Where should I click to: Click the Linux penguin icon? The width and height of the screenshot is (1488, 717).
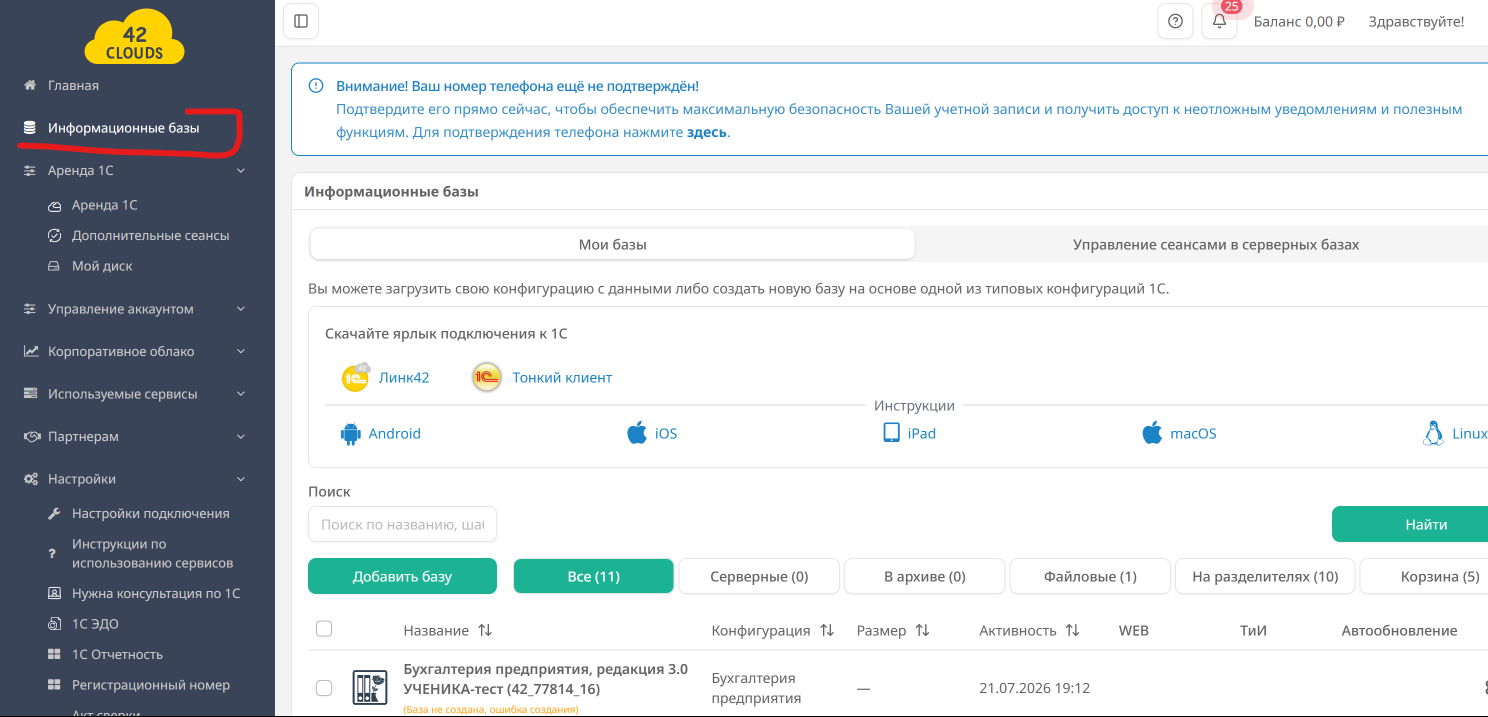(1433, 433)
